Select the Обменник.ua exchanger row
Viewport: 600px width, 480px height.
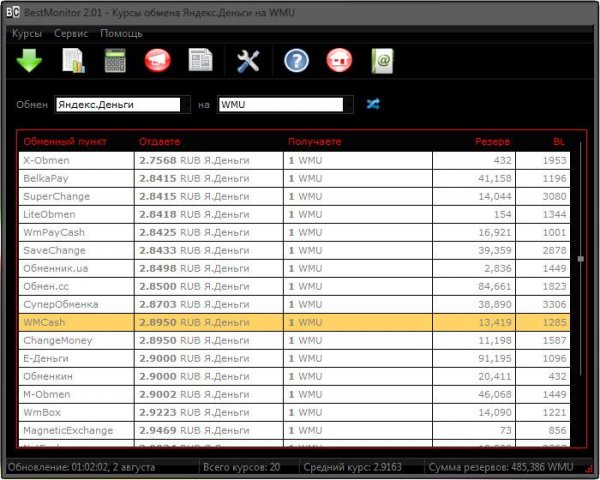[x=294, y=268]
